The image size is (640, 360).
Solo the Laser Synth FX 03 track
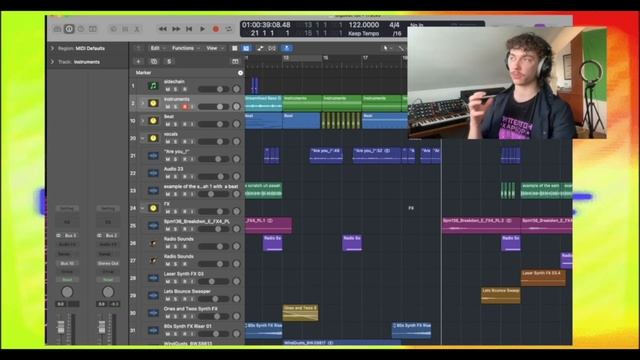coord(176,282)
